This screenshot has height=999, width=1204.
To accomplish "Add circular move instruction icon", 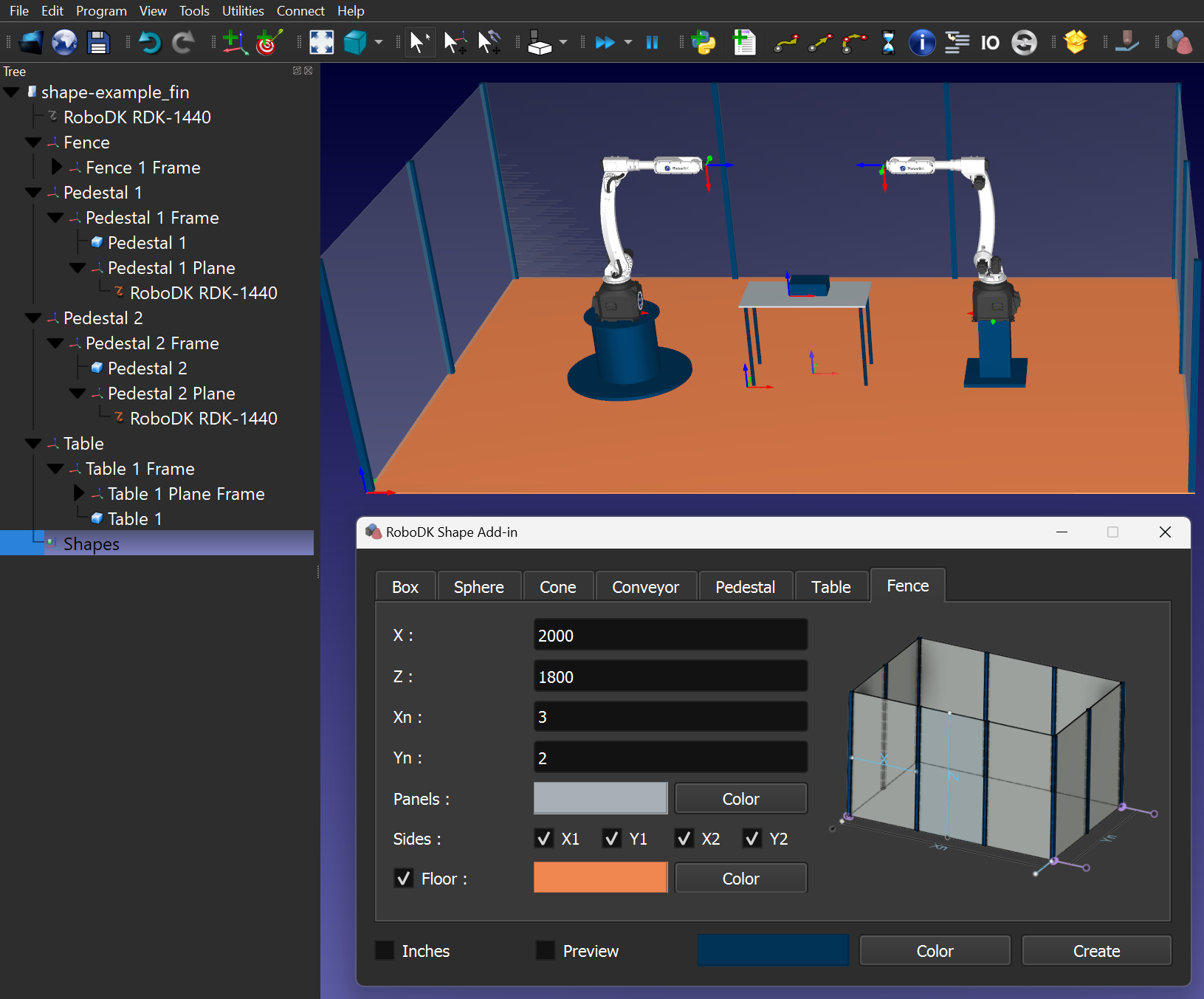I will coord(854,43).
